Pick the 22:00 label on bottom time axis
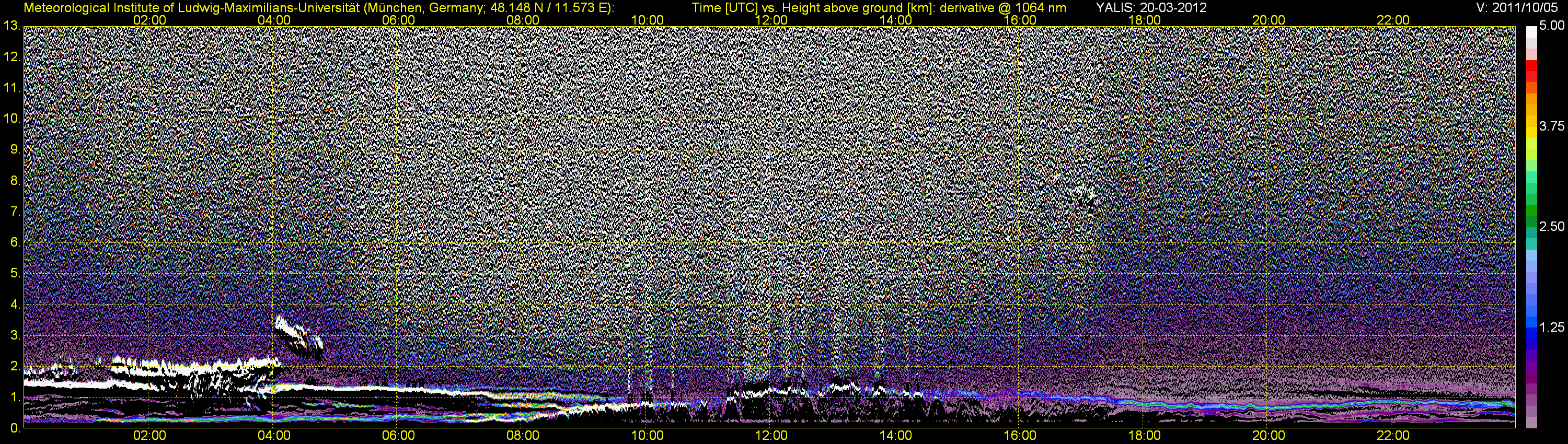Viewport: 1568px width, 444px height. [1393, 436]
